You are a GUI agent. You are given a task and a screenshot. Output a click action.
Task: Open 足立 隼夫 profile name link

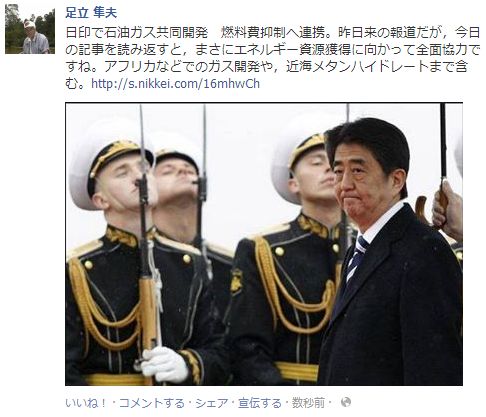tap(91, 13)
